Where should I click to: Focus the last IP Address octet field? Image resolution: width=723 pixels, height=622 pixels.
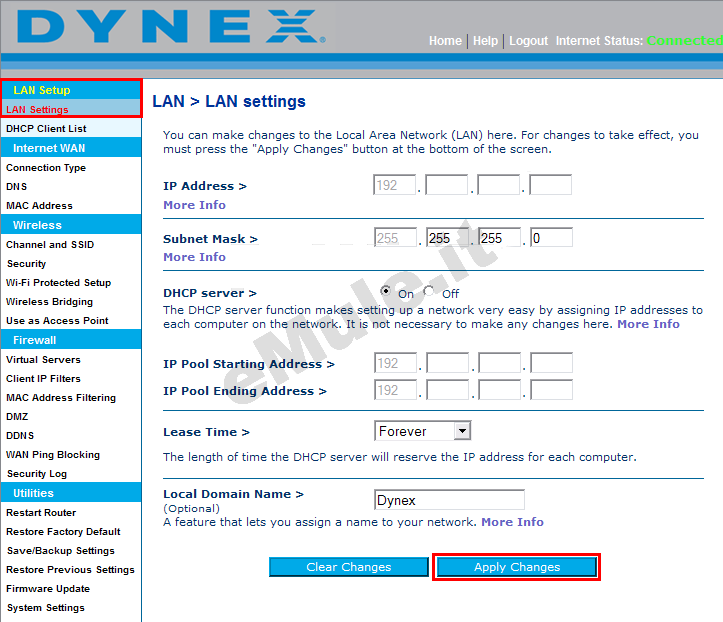point(551,185)
